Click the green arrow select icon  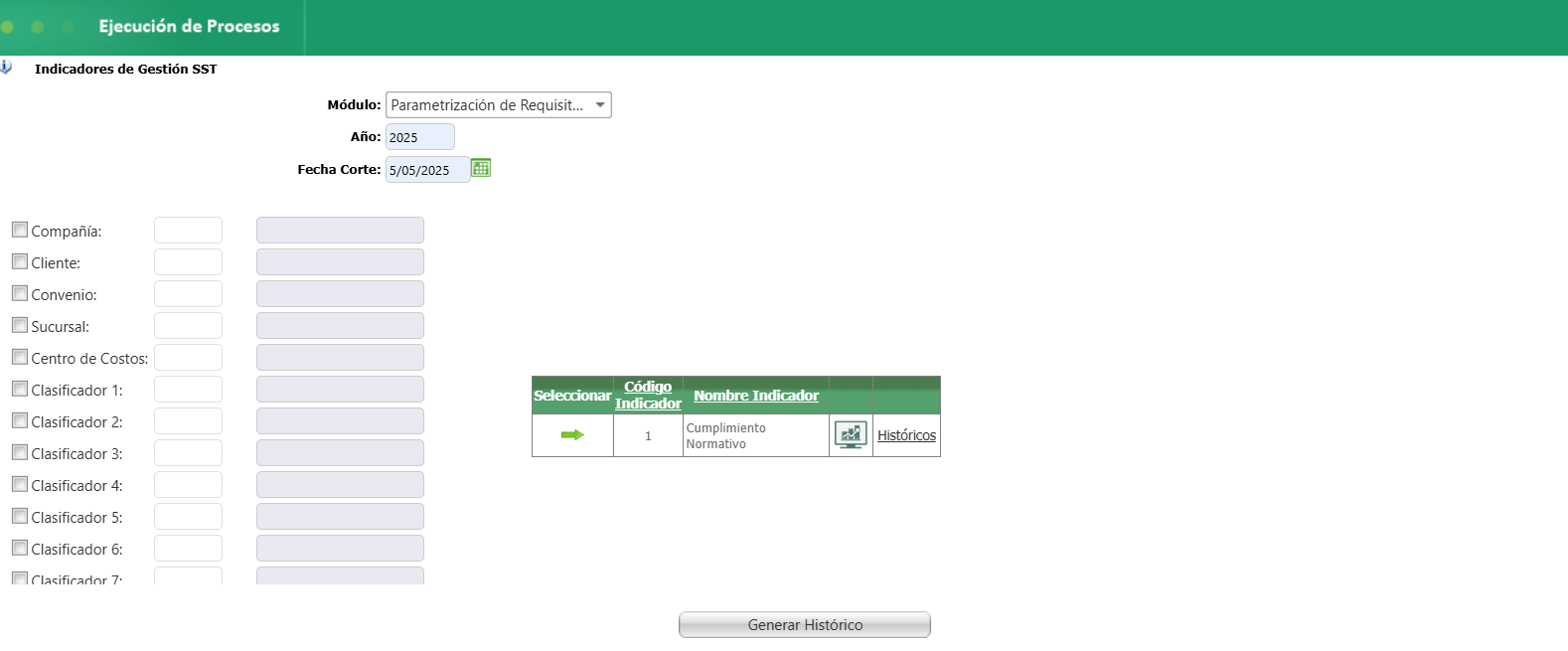[x=572, y=434]
